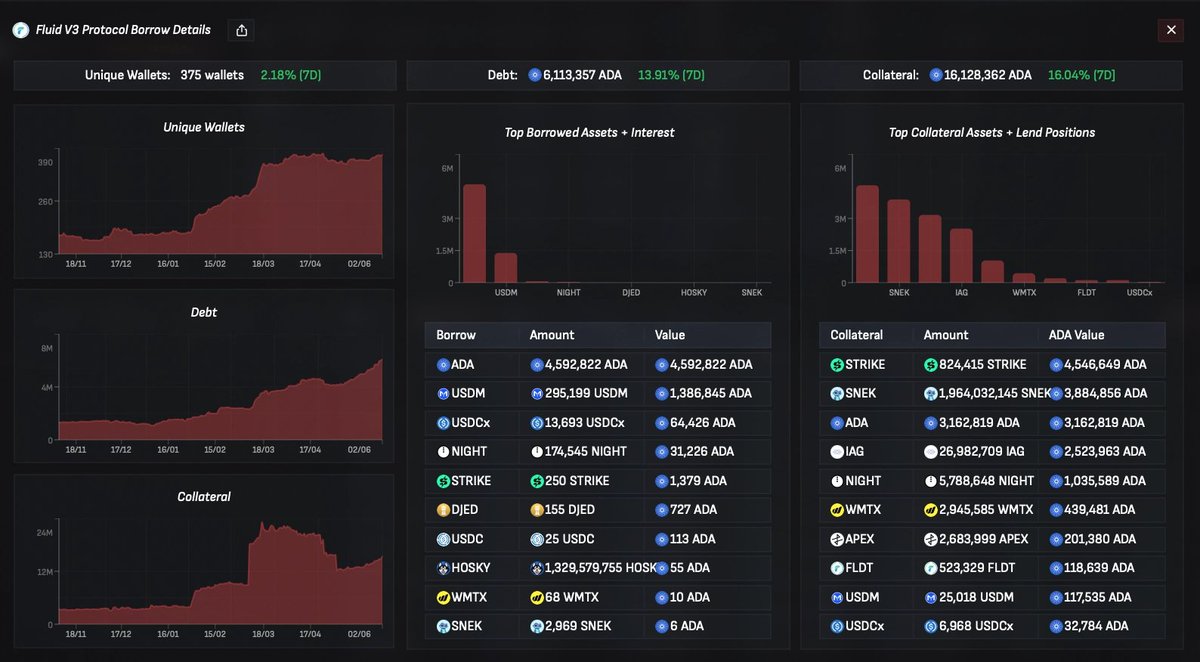This screenshot has width=1200, height=662.
Task: Click the WMTX icon in Collateral column
Action: pyautogui.click(x=837, y=510)
